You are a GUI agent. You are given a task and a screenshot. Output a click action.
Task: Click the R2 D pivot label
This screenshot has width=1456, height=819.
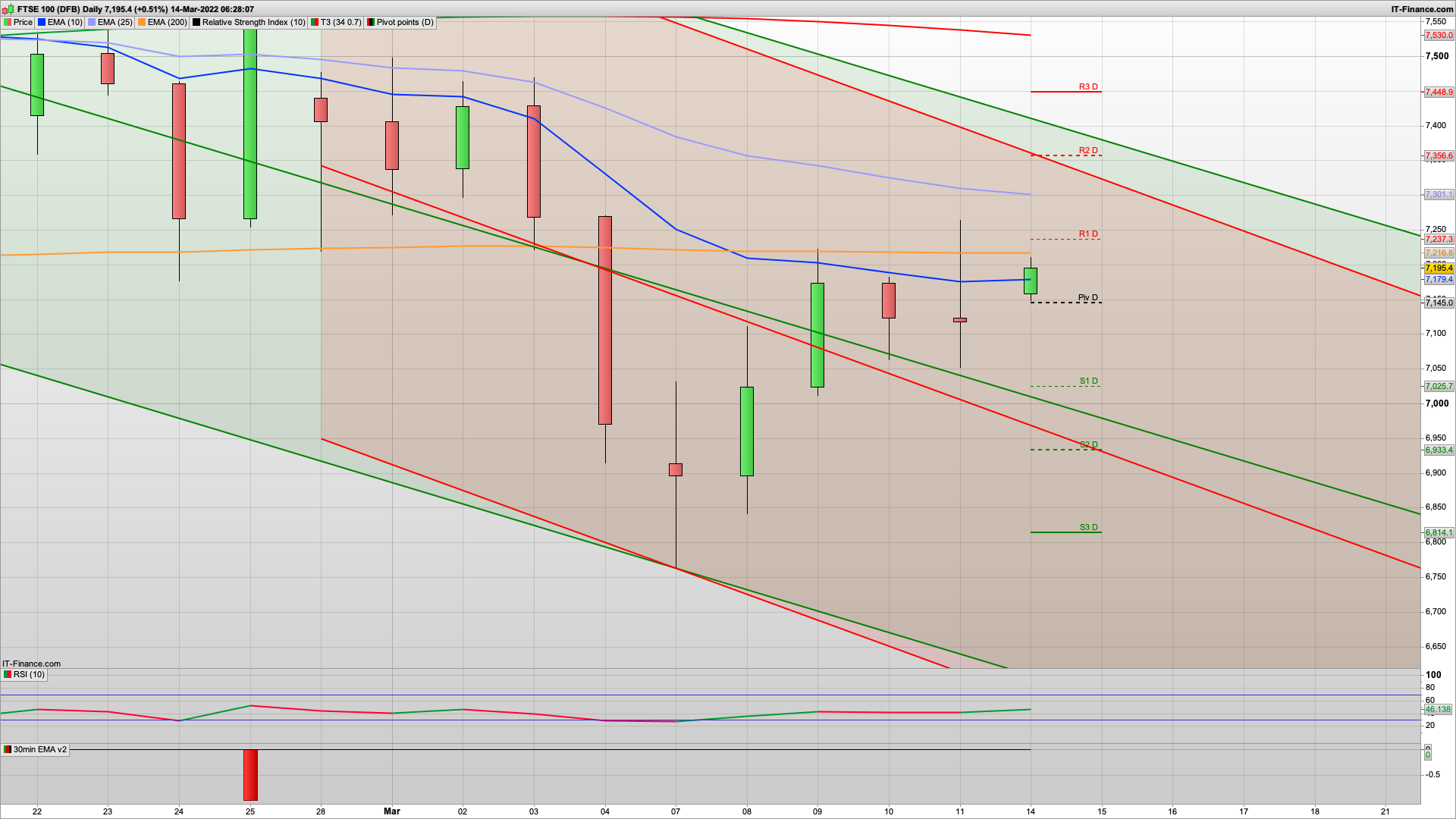[x=1088, y=150]
